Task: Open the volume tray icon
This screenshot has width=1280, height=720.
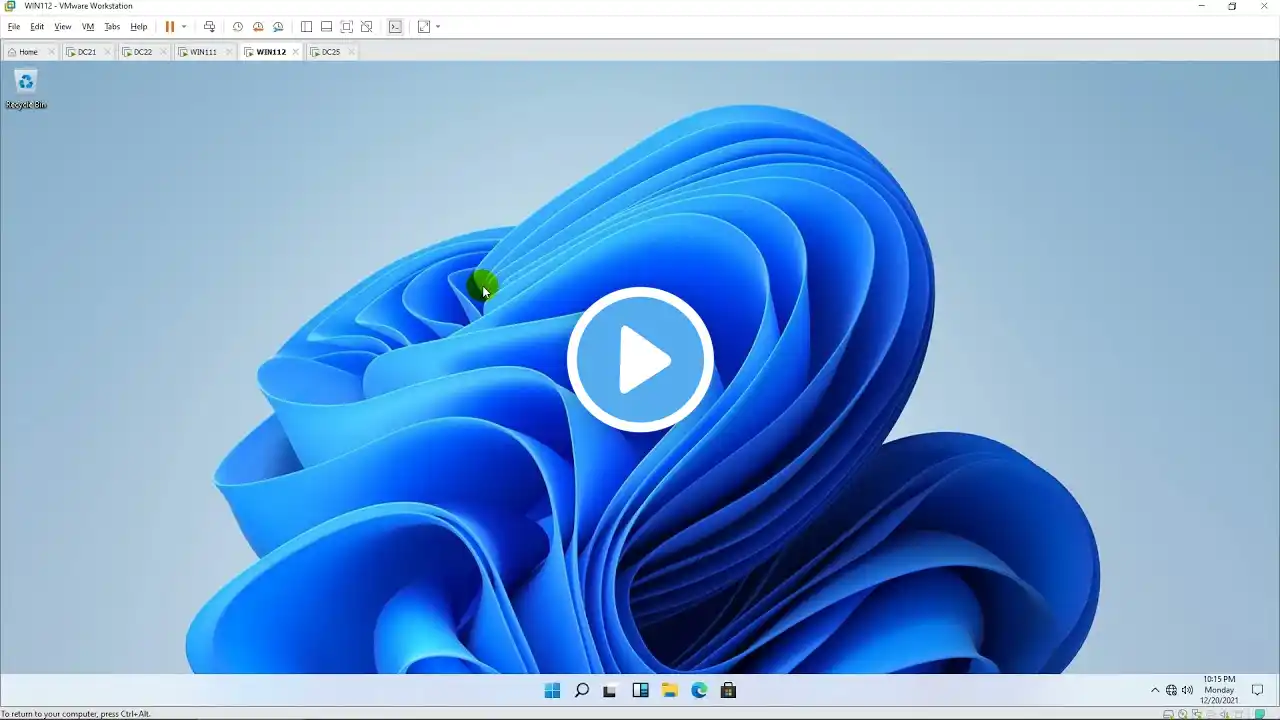Action: (1187, 690)
